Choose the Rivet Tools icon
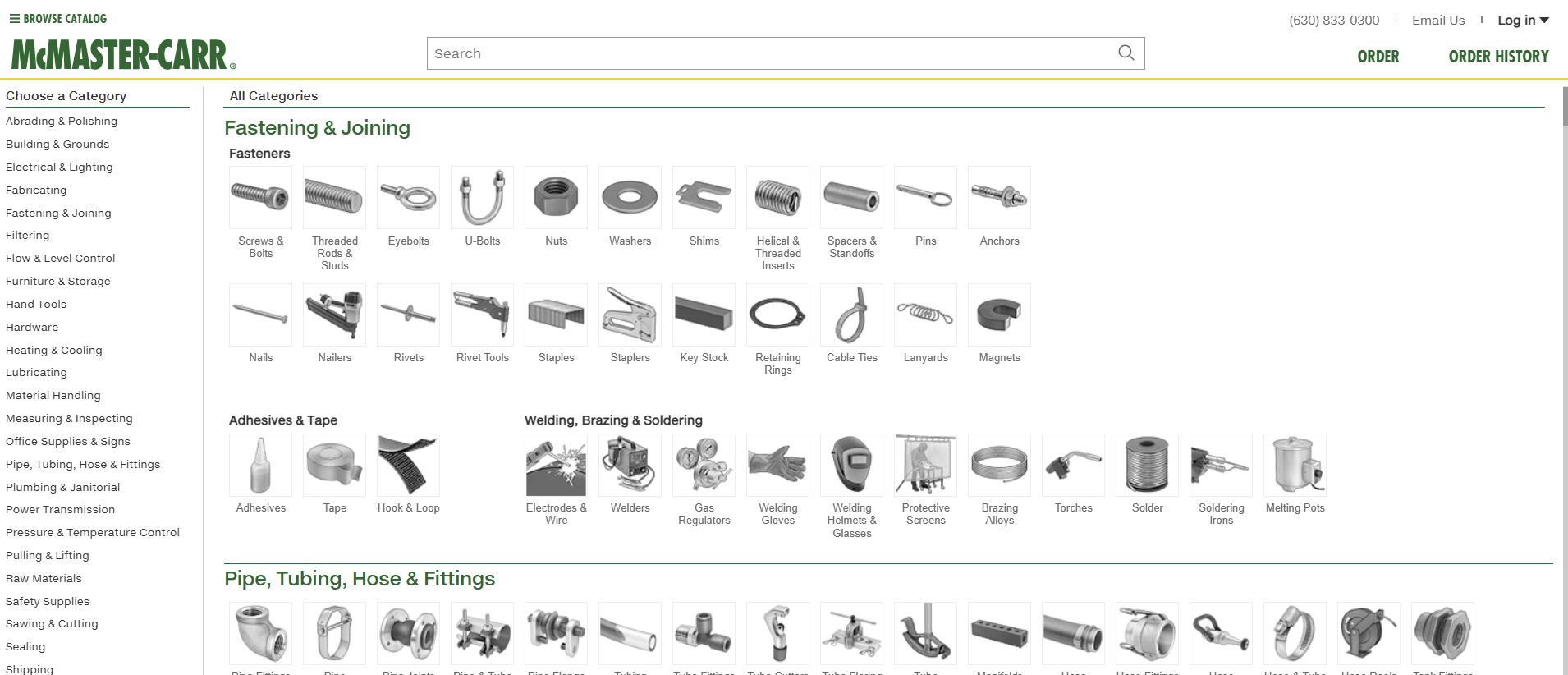 (x=482, y=315)
